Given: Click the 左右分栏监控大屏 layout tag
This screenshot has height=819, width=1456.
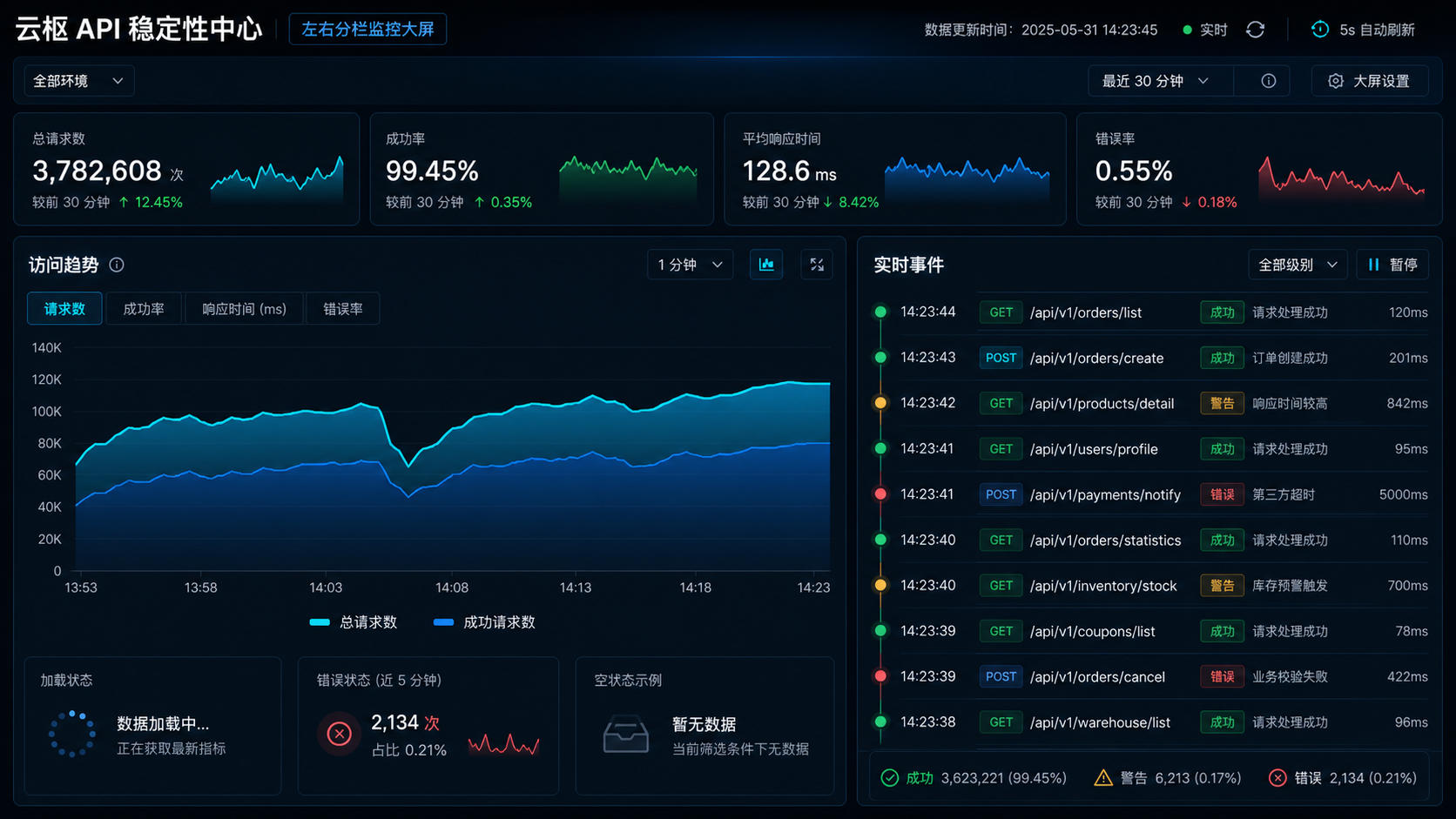Looking at the screenshot, I should point(367,30).
